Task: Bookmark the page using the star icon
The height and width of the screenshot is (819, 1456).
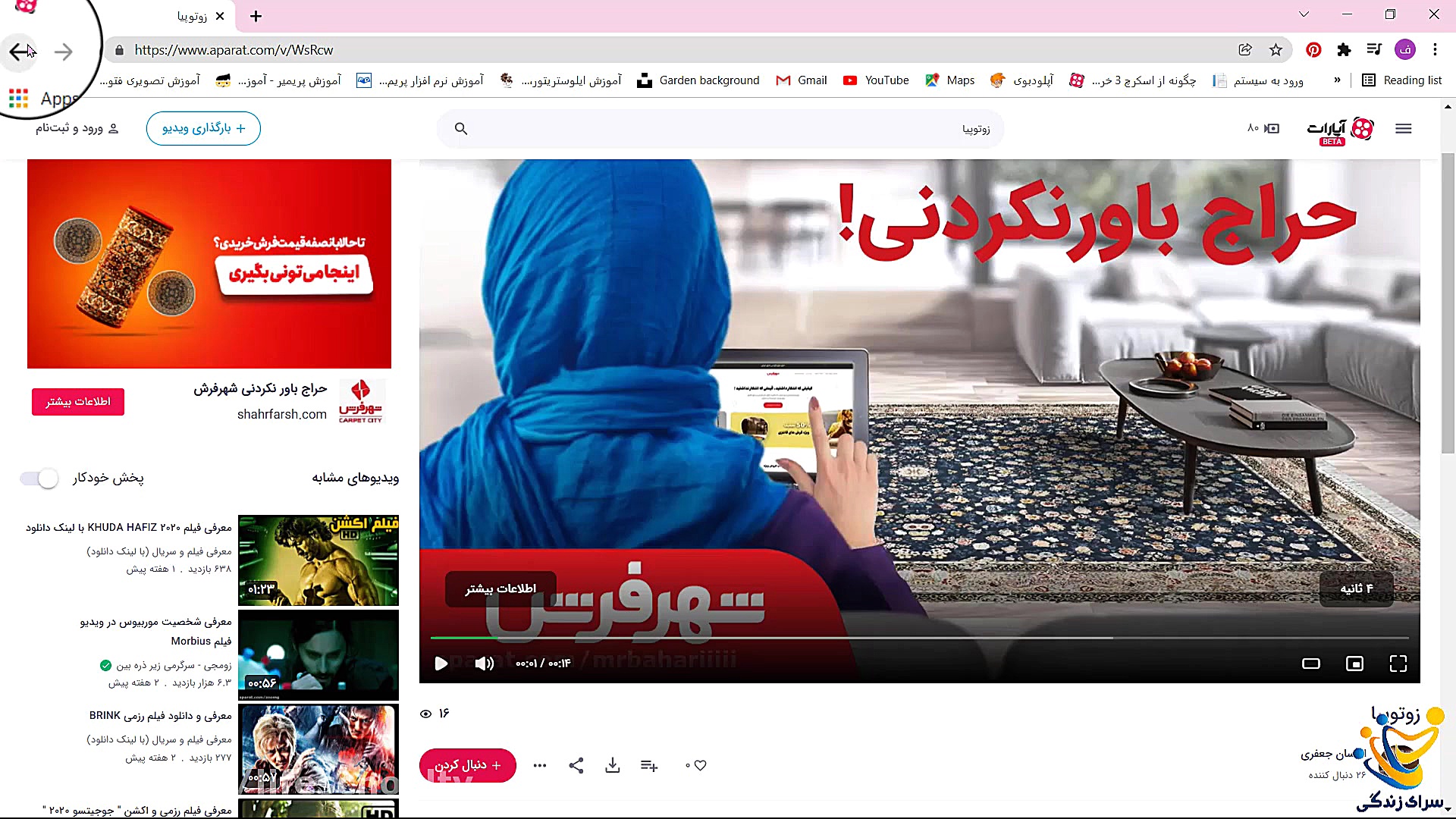Action: tap(1276, 50)
